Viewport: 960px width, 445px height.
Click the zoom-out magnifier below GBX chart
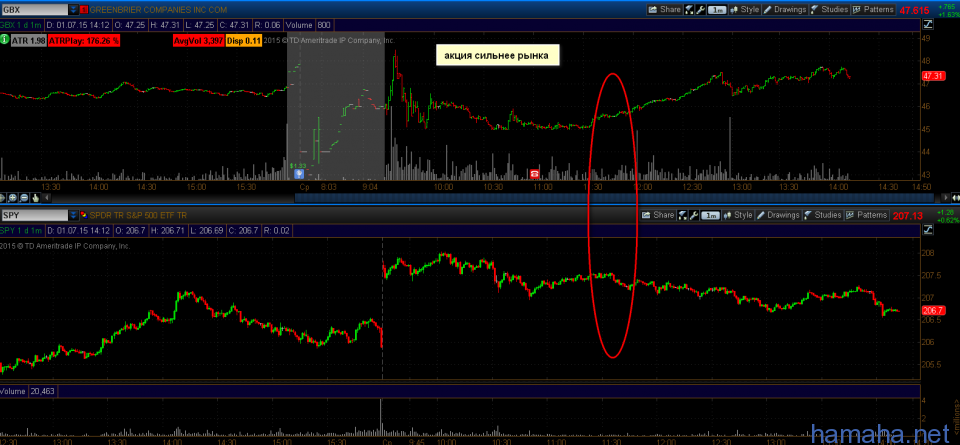click(x=24, y=198)
